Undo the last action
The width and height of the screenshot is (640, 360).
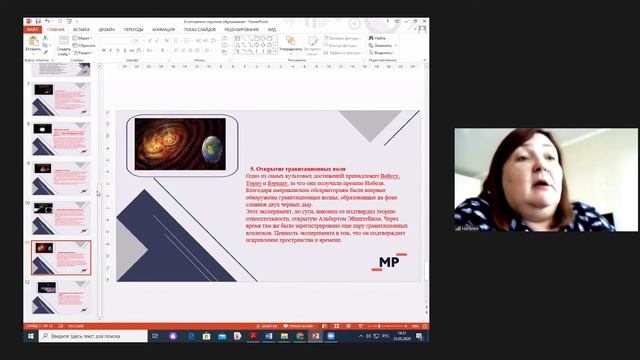coord(48,21)
